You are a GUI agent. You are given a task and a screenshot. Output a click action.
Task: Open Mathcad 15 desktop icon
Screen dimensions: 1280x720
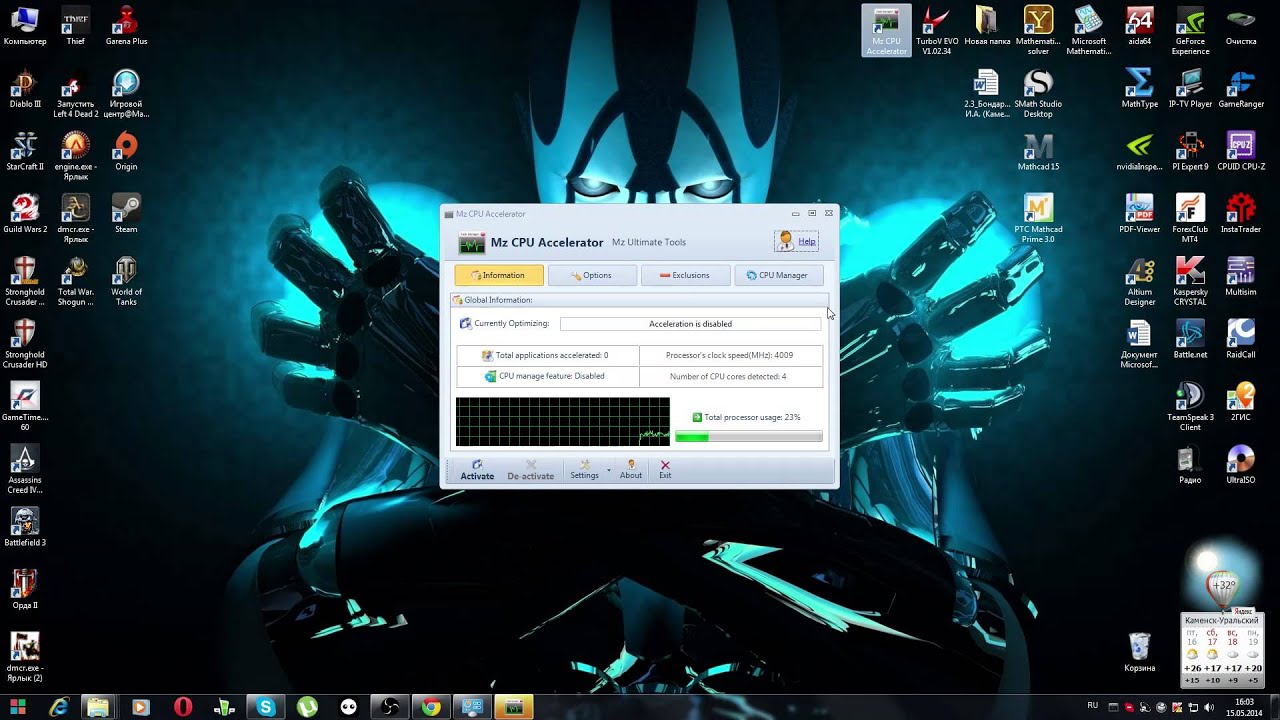[x=1038, y=151]
